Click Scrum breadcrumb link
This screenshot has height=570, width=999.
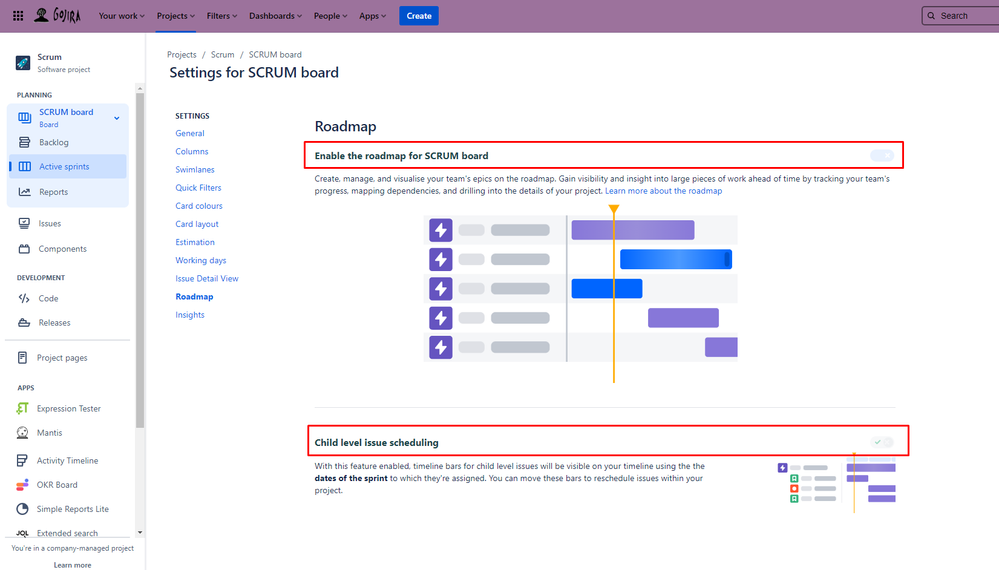click(x=222, y=55)
